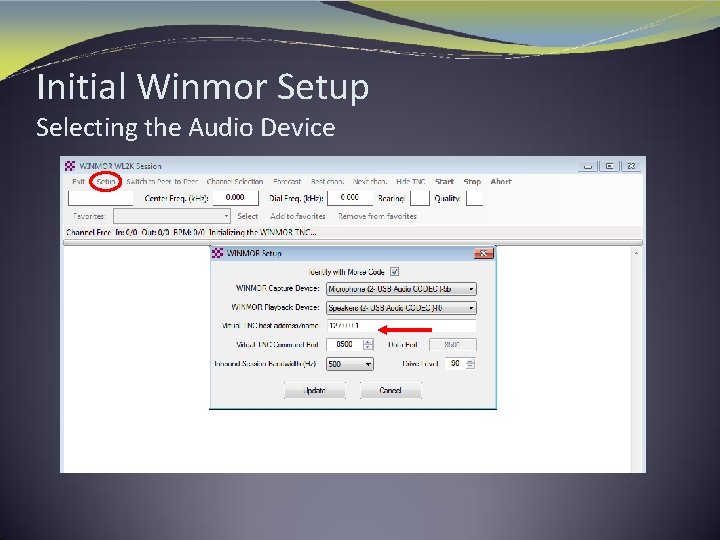Click the Forecast menu item
The image size is (720, 540).
point(287,181)
